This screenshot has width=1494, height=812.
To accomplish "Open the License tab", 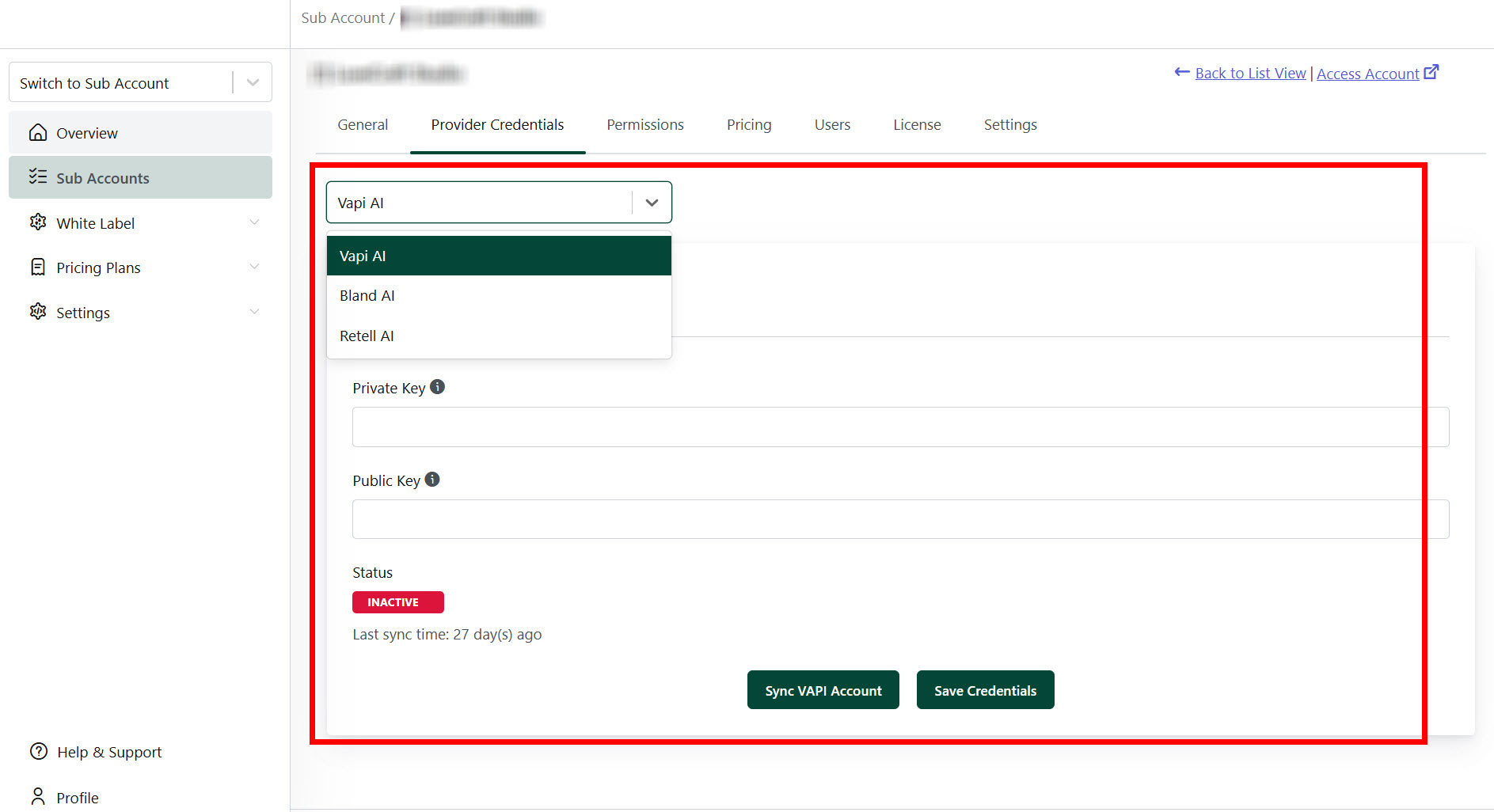I will (x=917, y=125).
